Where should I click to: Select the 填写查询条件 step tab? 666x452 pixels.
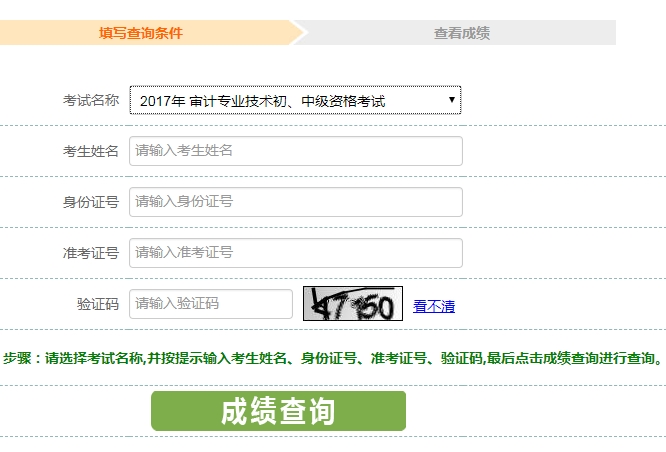[x=141, y=33]
